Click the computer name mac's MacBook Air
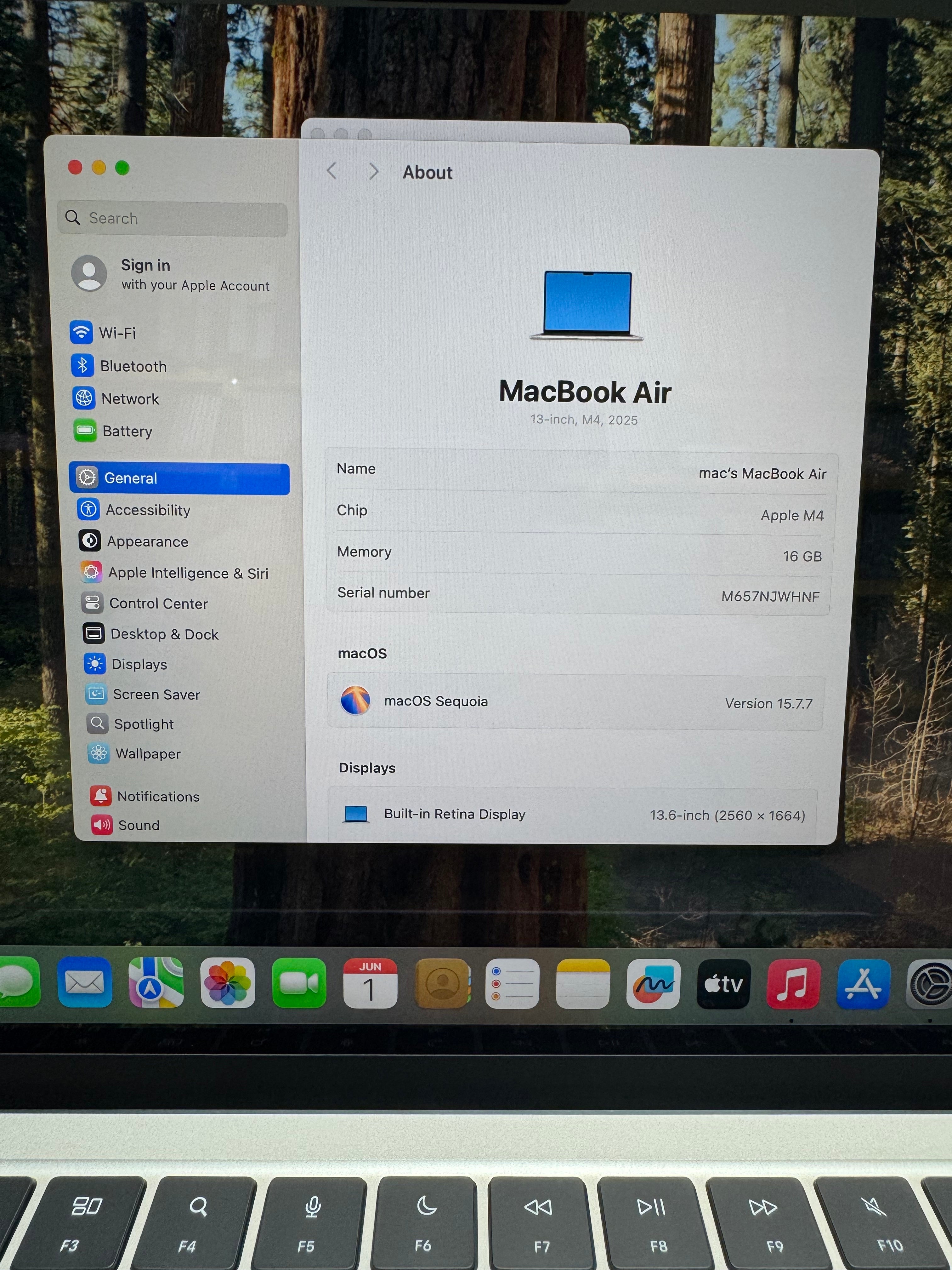 tap(762, 474)
